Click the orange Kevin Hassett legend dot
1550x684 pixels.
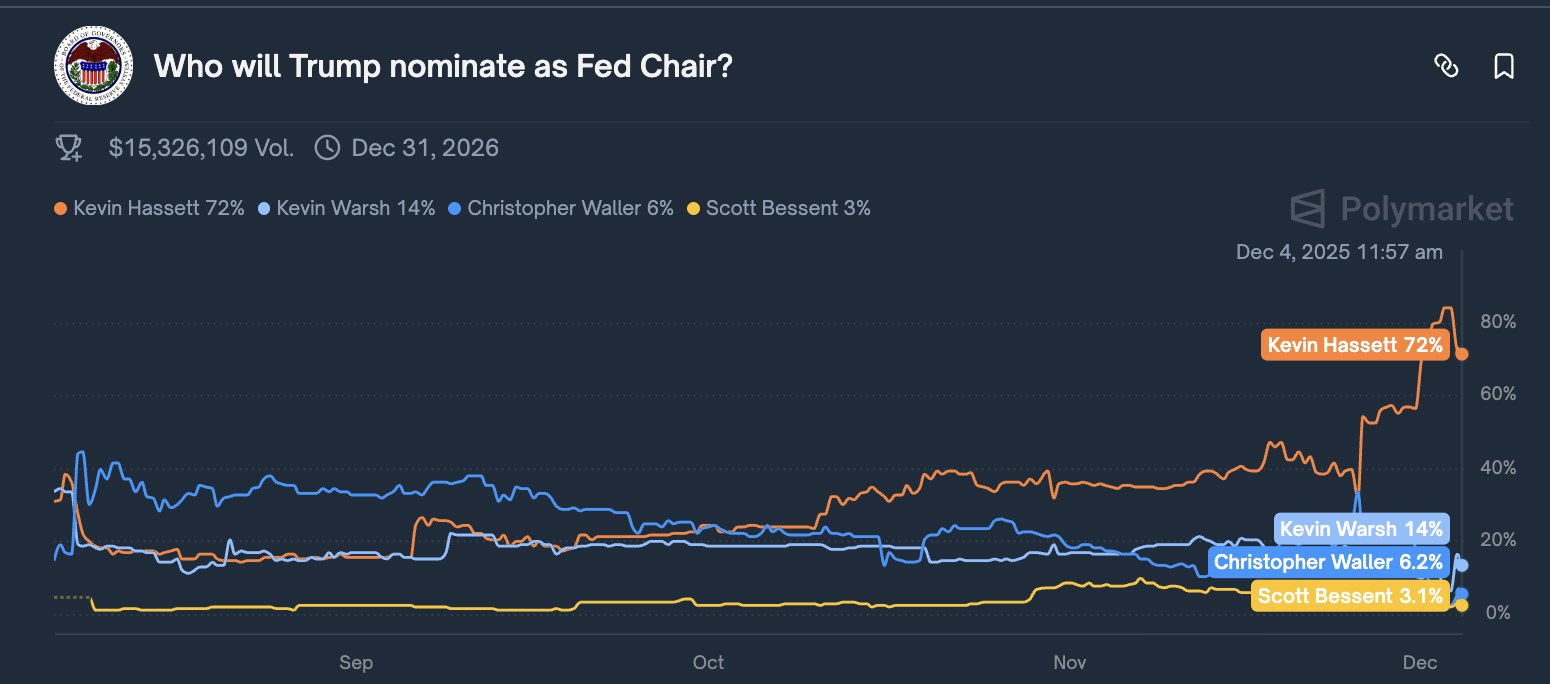click(x=60, y=209)
